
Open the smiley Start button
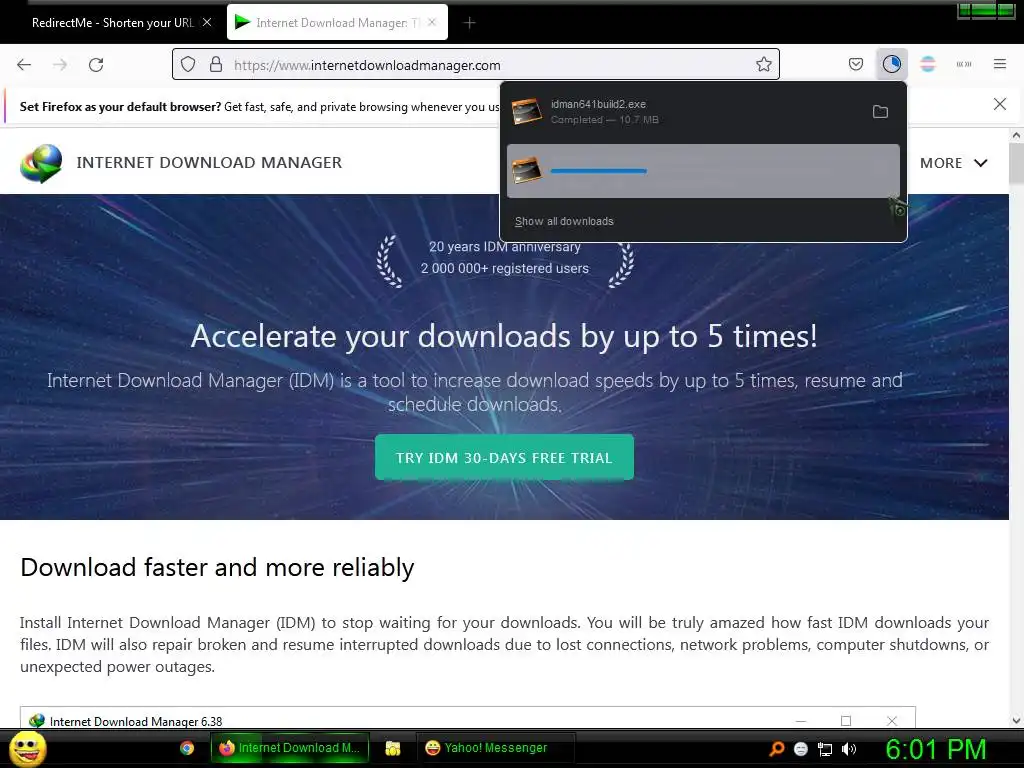click(27, 748)
